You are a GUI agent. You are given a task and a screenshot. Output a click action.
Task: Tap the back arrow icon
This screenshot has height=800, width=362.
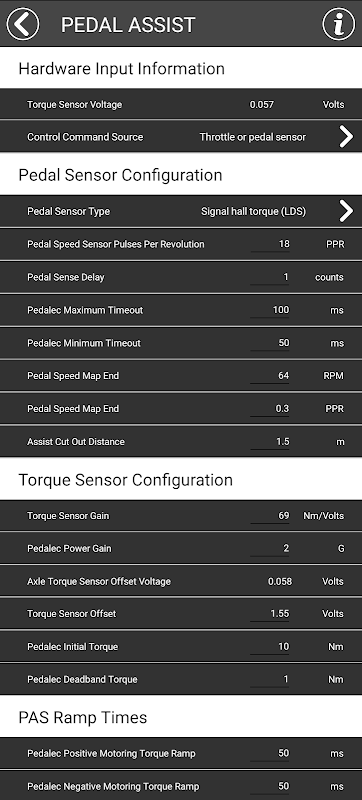pos(23,23)
